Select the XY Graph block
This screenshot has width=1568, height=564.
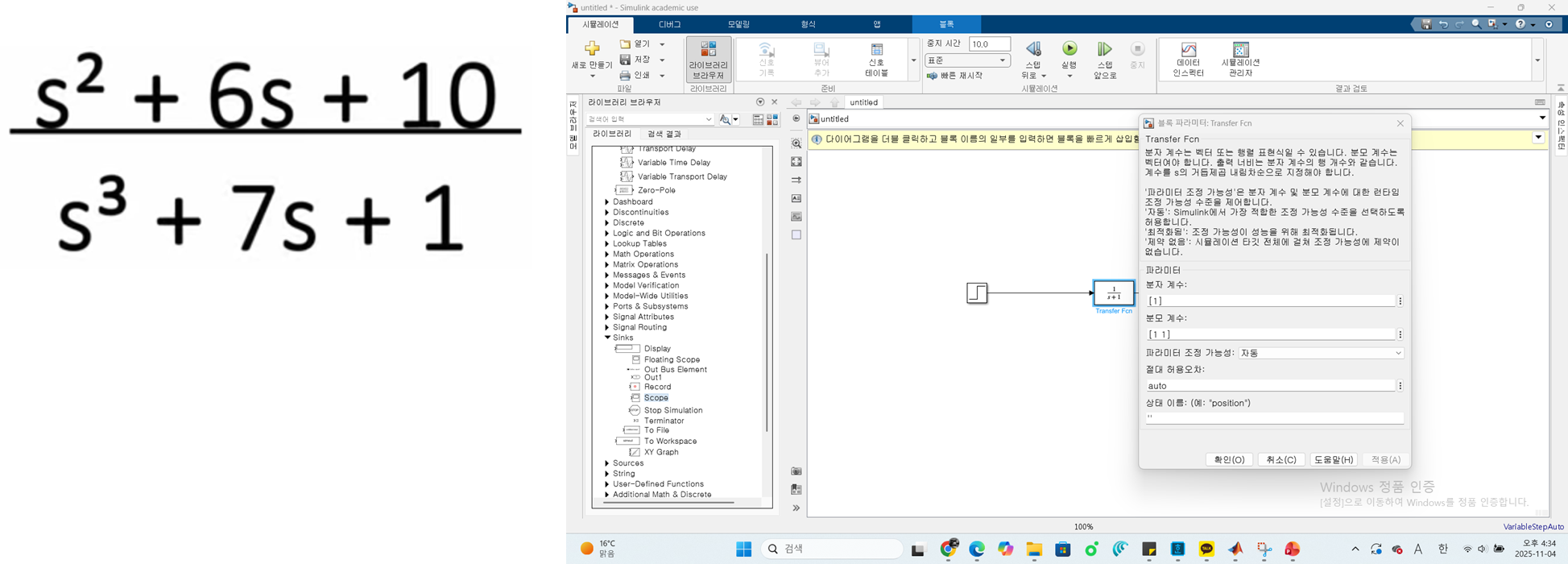click(661, 452)
